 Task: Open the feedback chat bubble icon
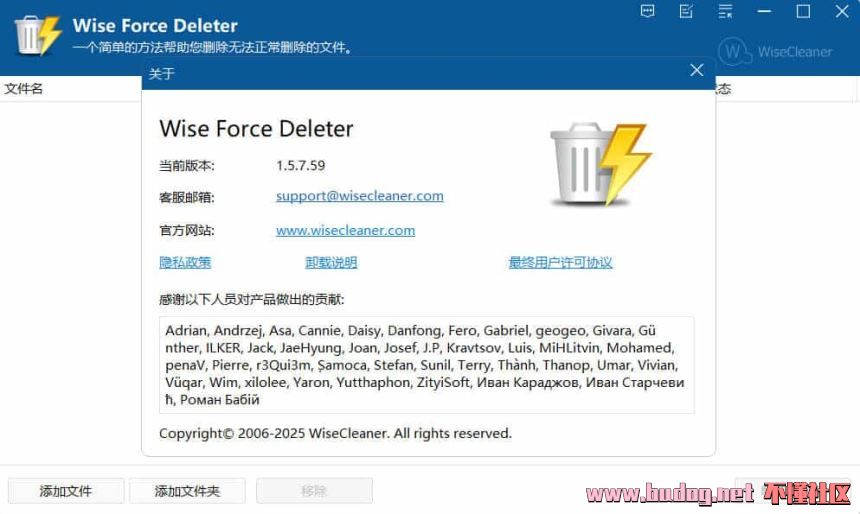(647, 11)
